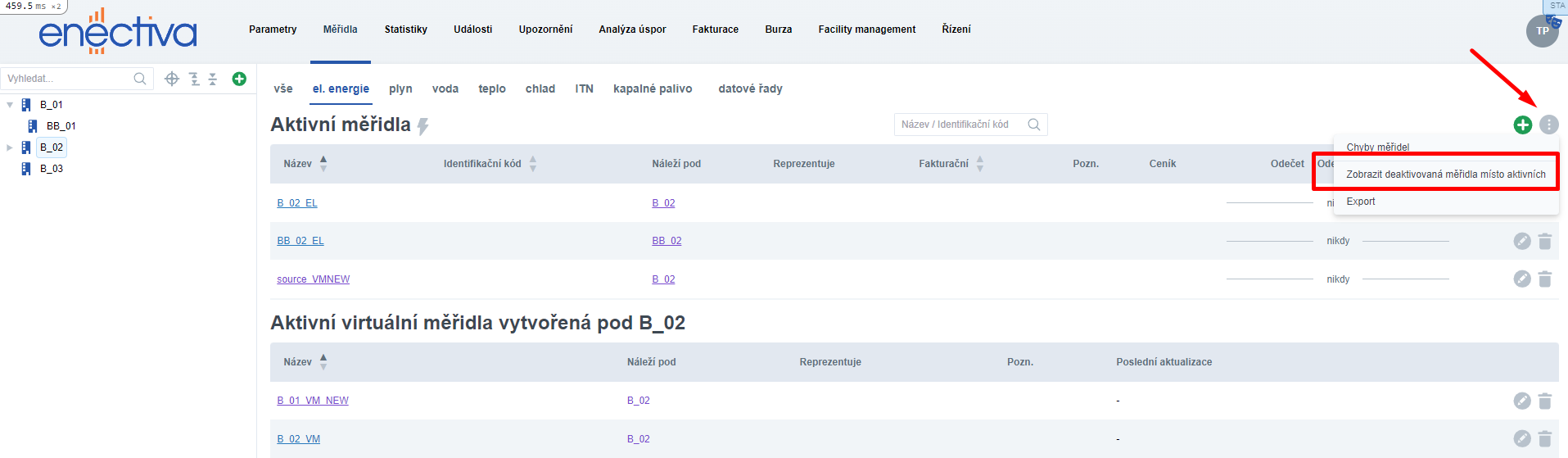Open the three-dot options menu icon
1568x458 pixels.
pyautogui.click(x=1548, y=125)
